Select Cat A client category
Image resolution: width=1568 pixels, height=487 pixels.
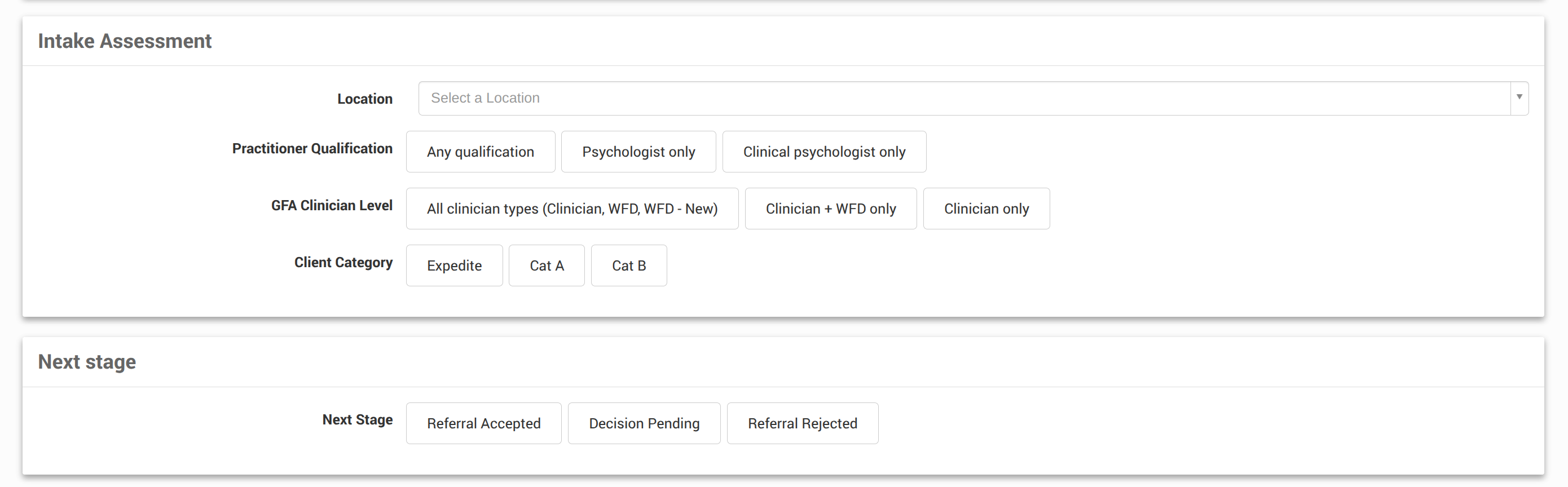pos(547,265)
